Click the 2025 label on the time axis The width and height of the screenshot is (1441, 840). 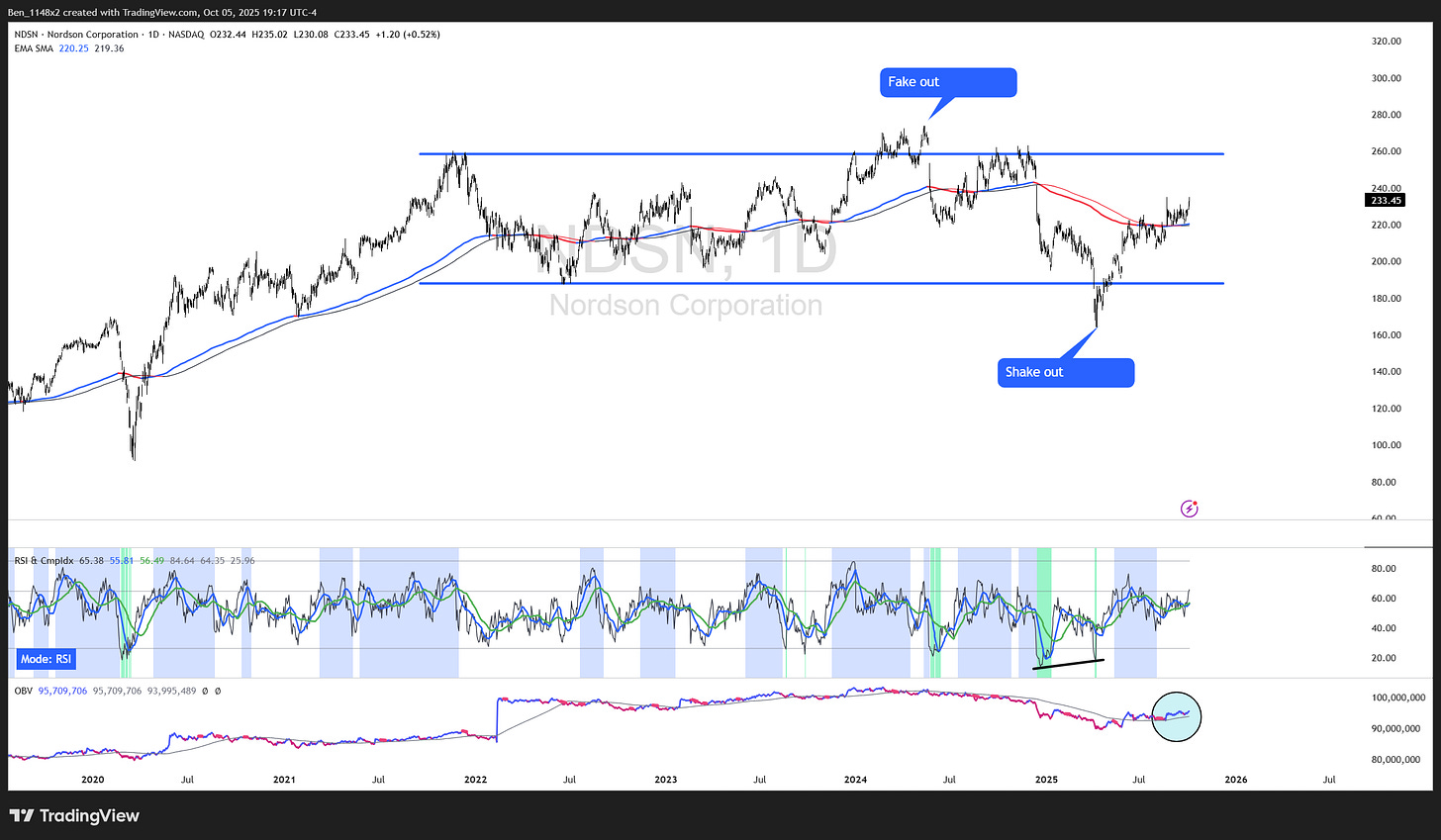(1046, 780)
